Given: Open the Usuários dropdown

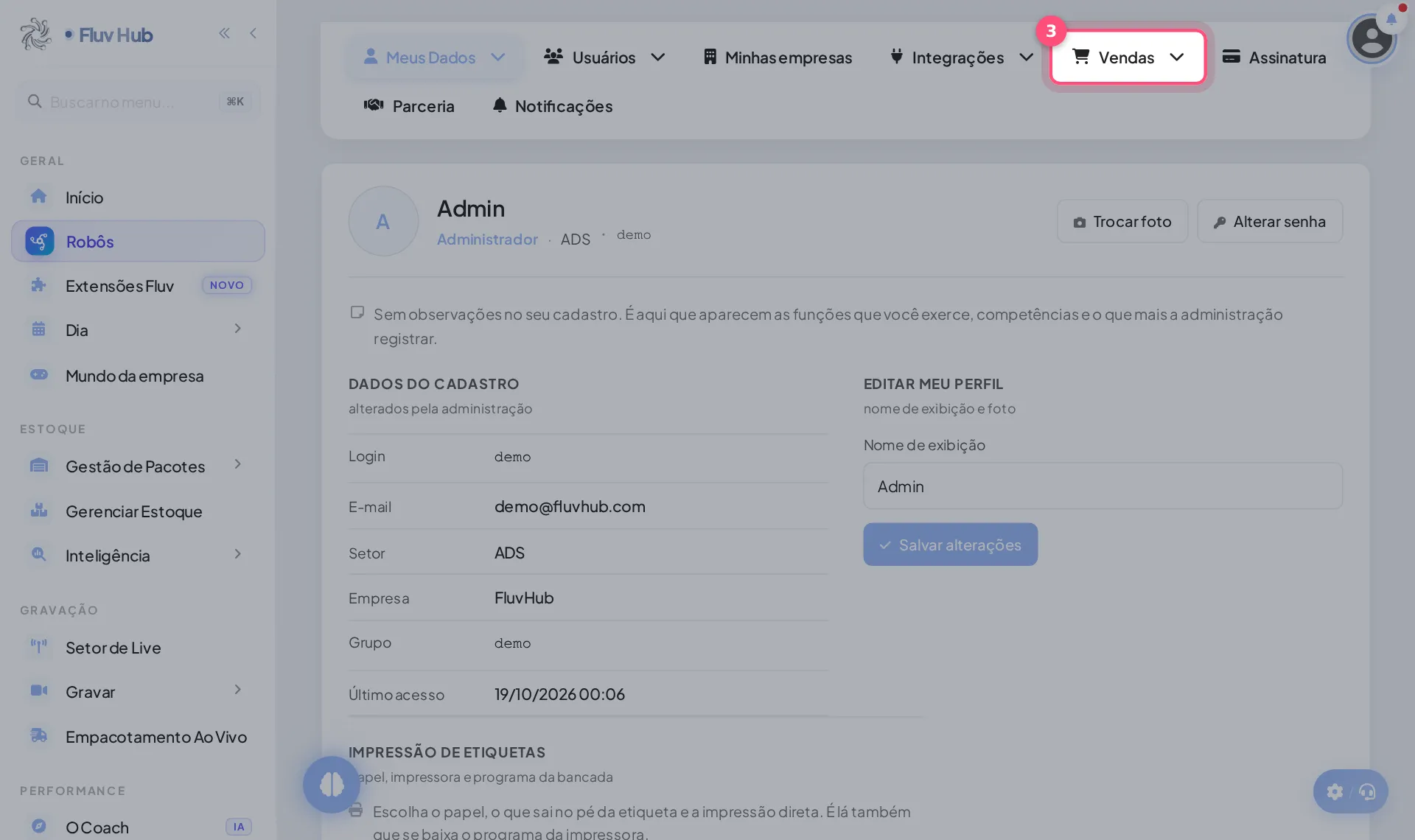Looking at the screenshot, I should pos(604,57).
